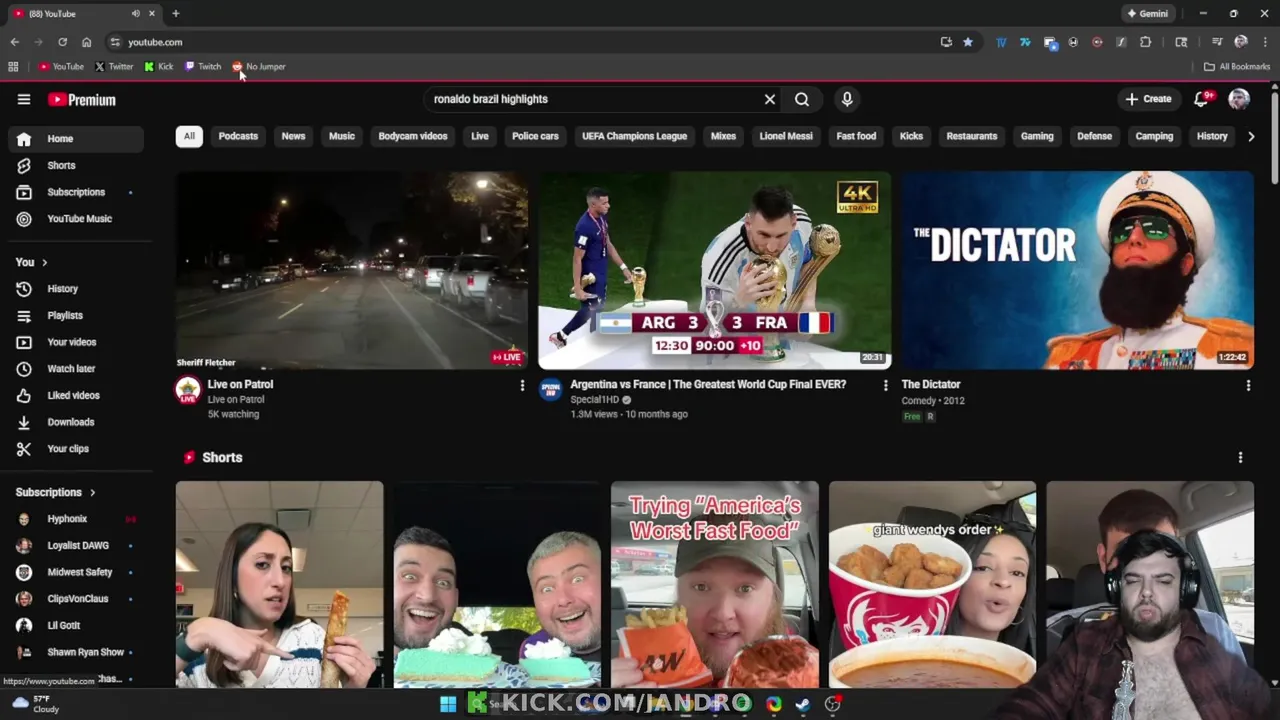Open Watch later list
This screenshot has height=720, width=1280.
click(76, 369)
